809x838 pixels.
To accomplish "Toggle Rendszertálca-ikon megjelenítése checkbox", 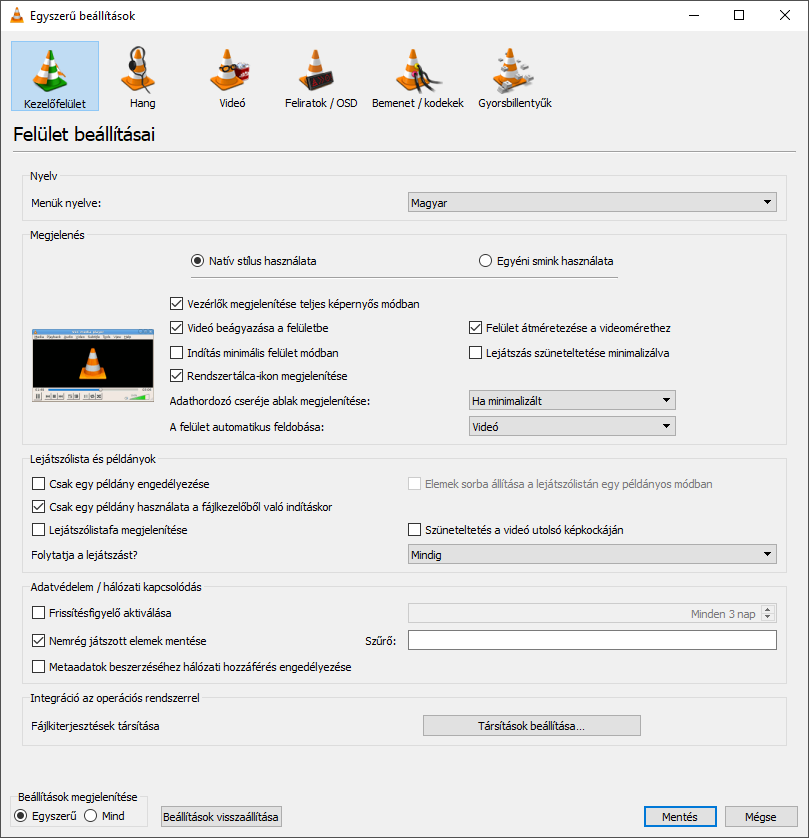I will pos(176,376).
